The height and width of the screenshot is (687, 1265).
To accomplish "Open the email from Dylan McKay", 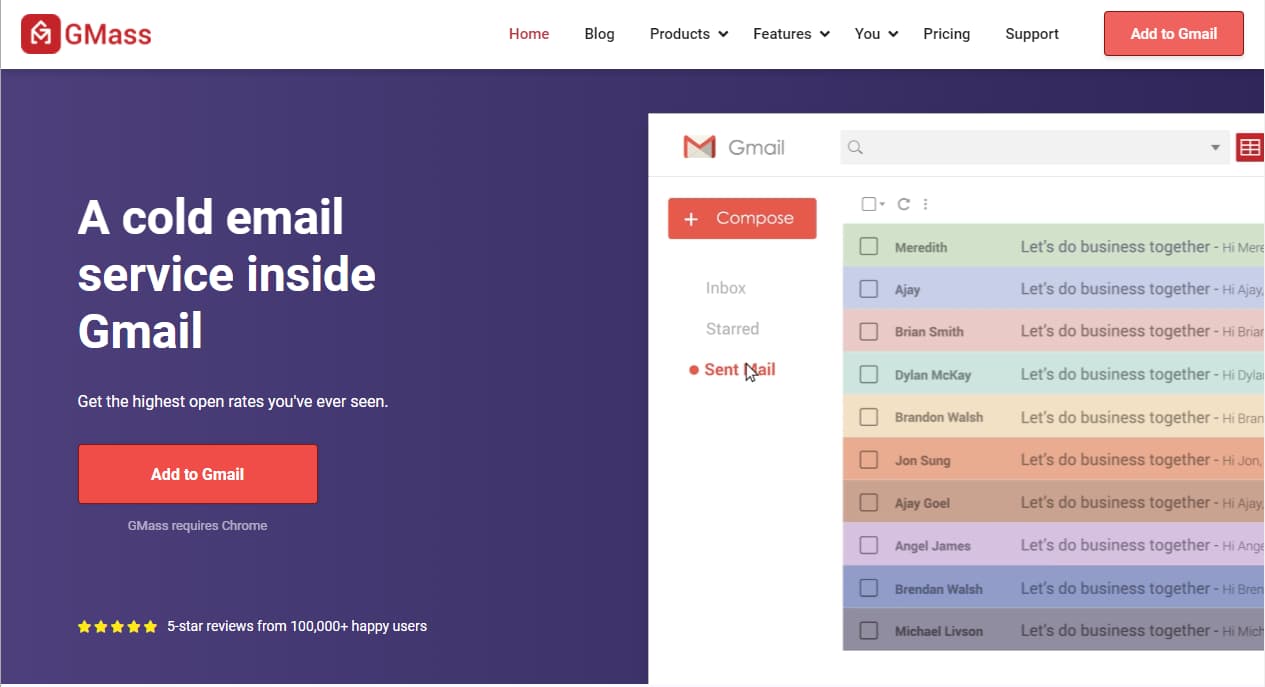I will click(1054, 374).
